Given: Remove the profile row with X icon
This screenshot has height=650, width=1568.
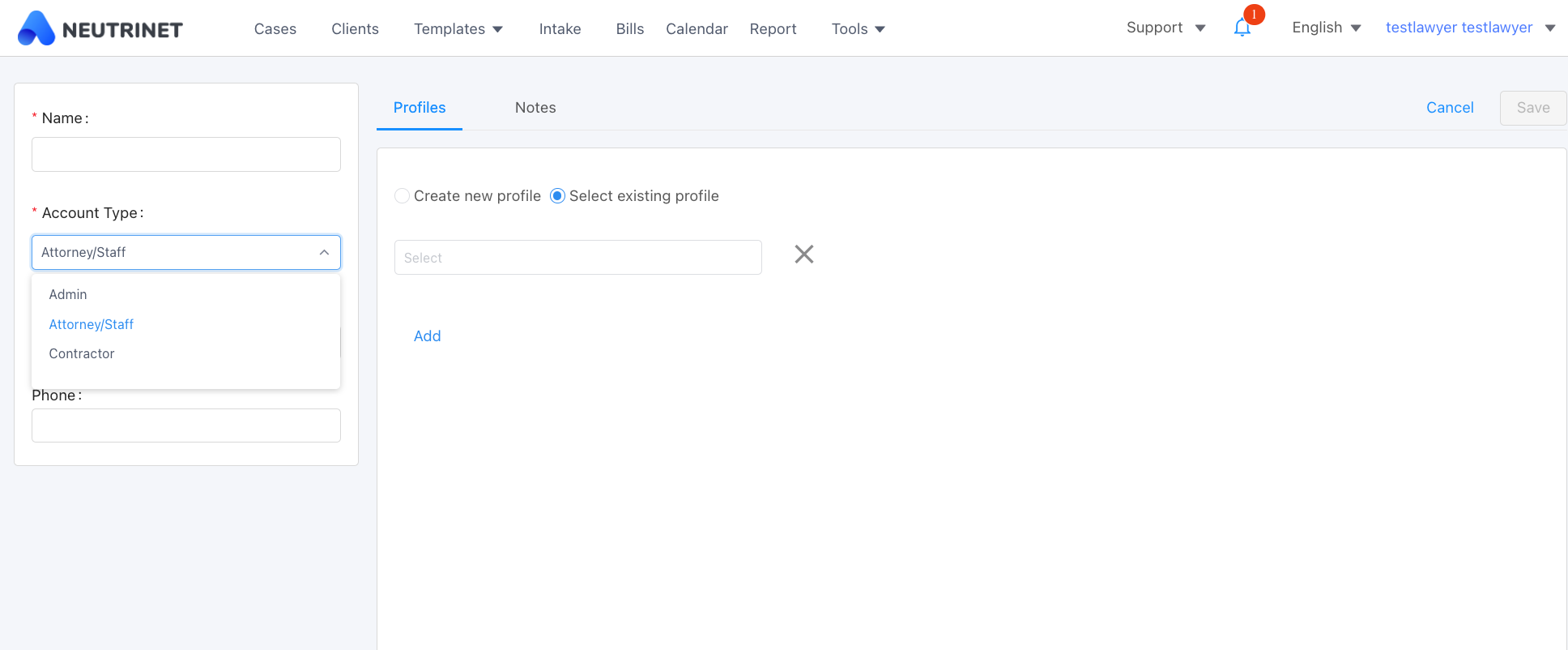Looking at the screenshot, I should pos(803,254).
